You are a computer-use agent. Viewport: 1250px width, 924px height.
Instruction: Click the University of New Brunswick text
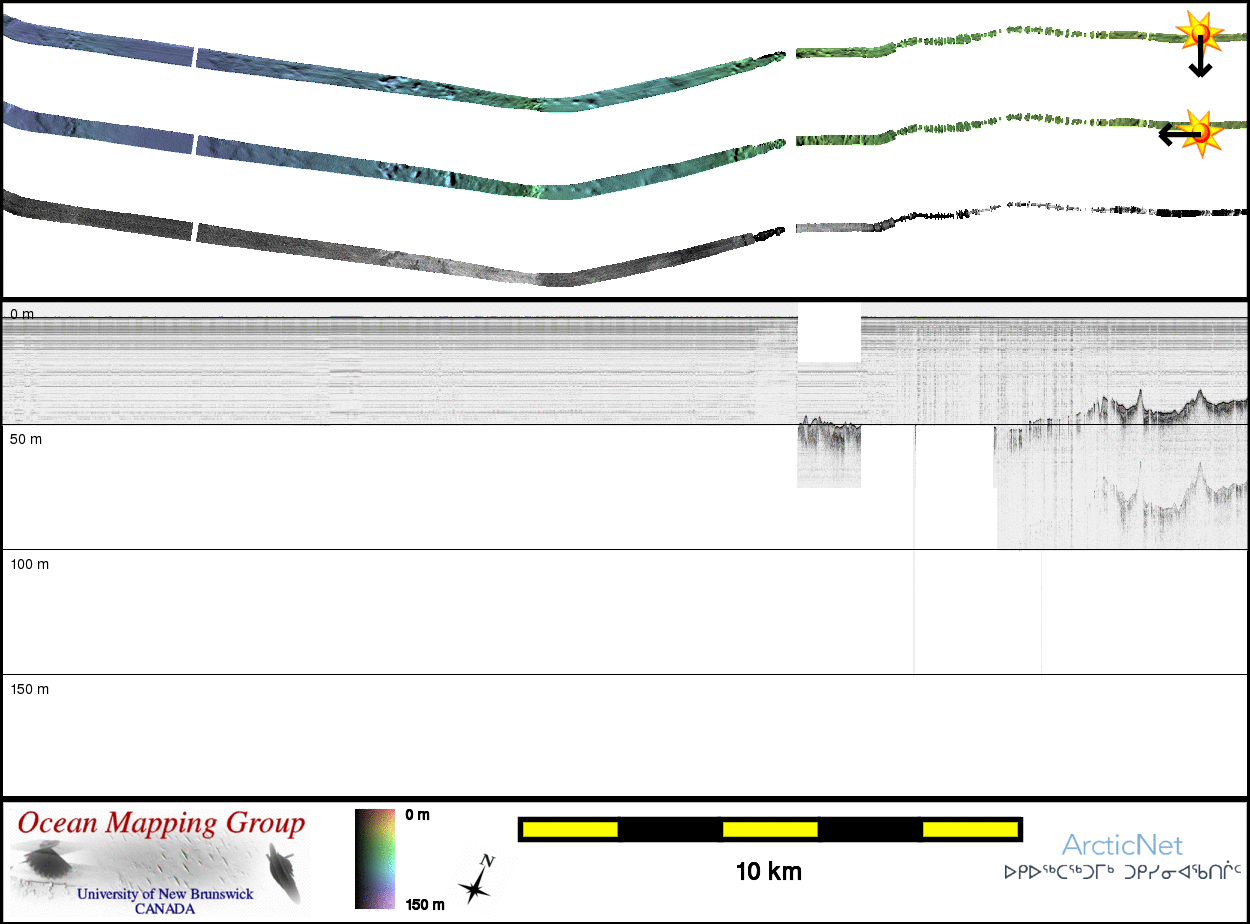click(x=165, y=894)
